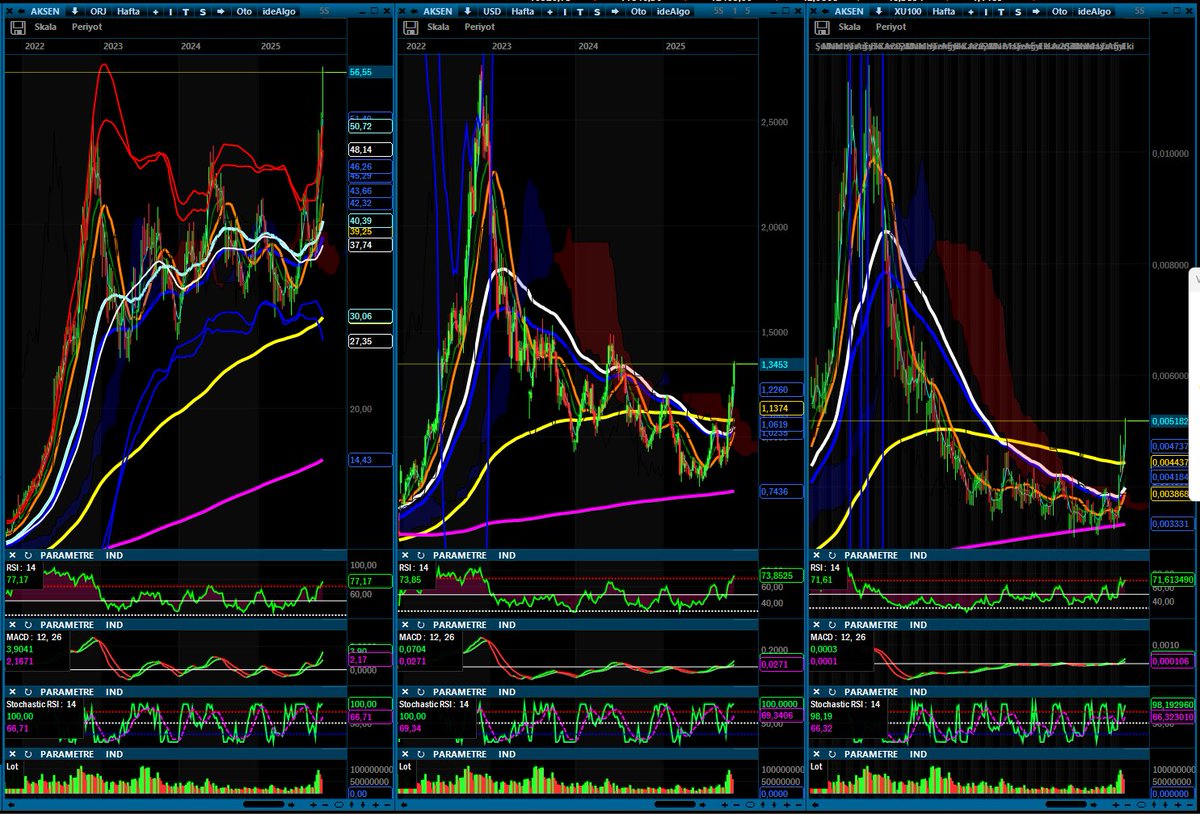Open Periyot menu in XU100 chart
The image size is (1200, 814).
(x=892, y=27)
